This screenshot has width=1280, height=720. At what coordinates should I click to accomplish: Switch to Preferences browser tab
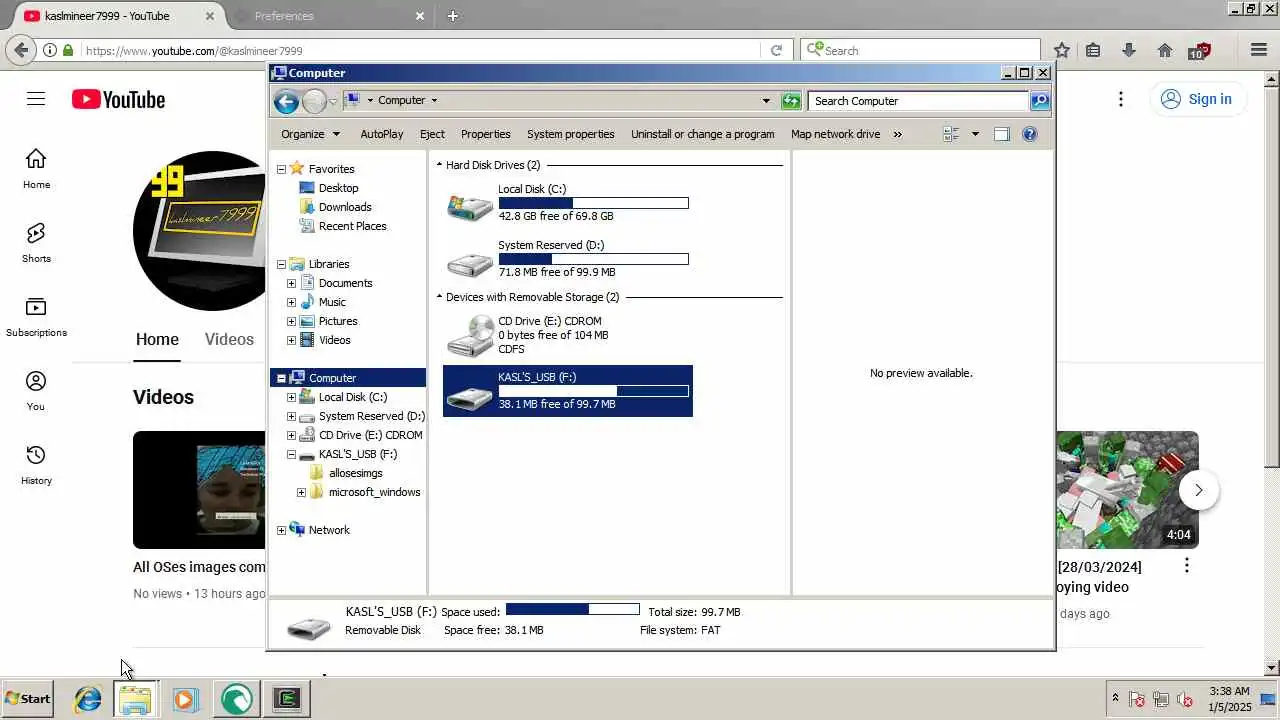pyautogui.click(x=328, y=16)
